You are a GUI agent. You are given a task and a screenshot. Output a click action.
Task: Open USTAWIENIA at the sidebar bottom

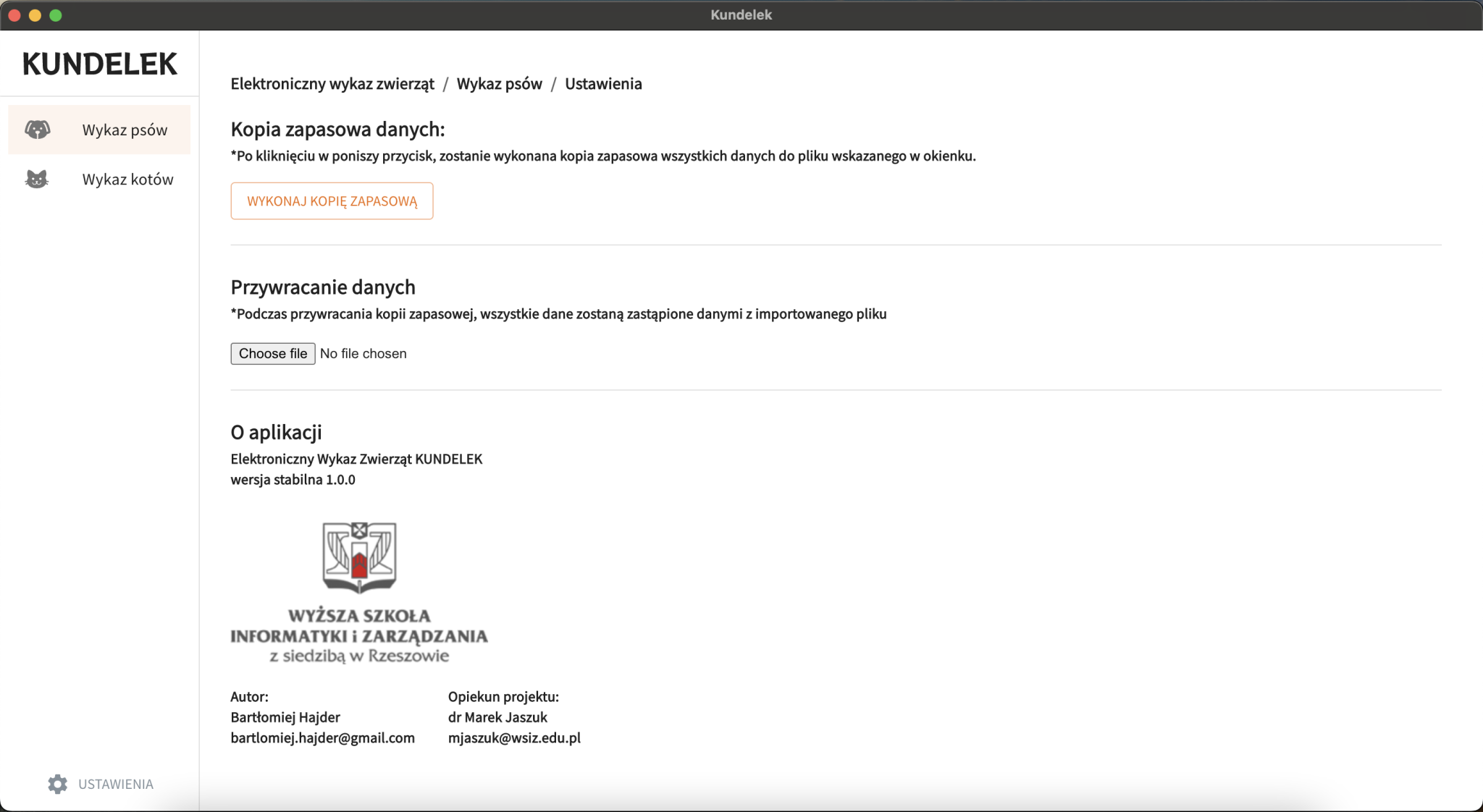pos(100,784)
